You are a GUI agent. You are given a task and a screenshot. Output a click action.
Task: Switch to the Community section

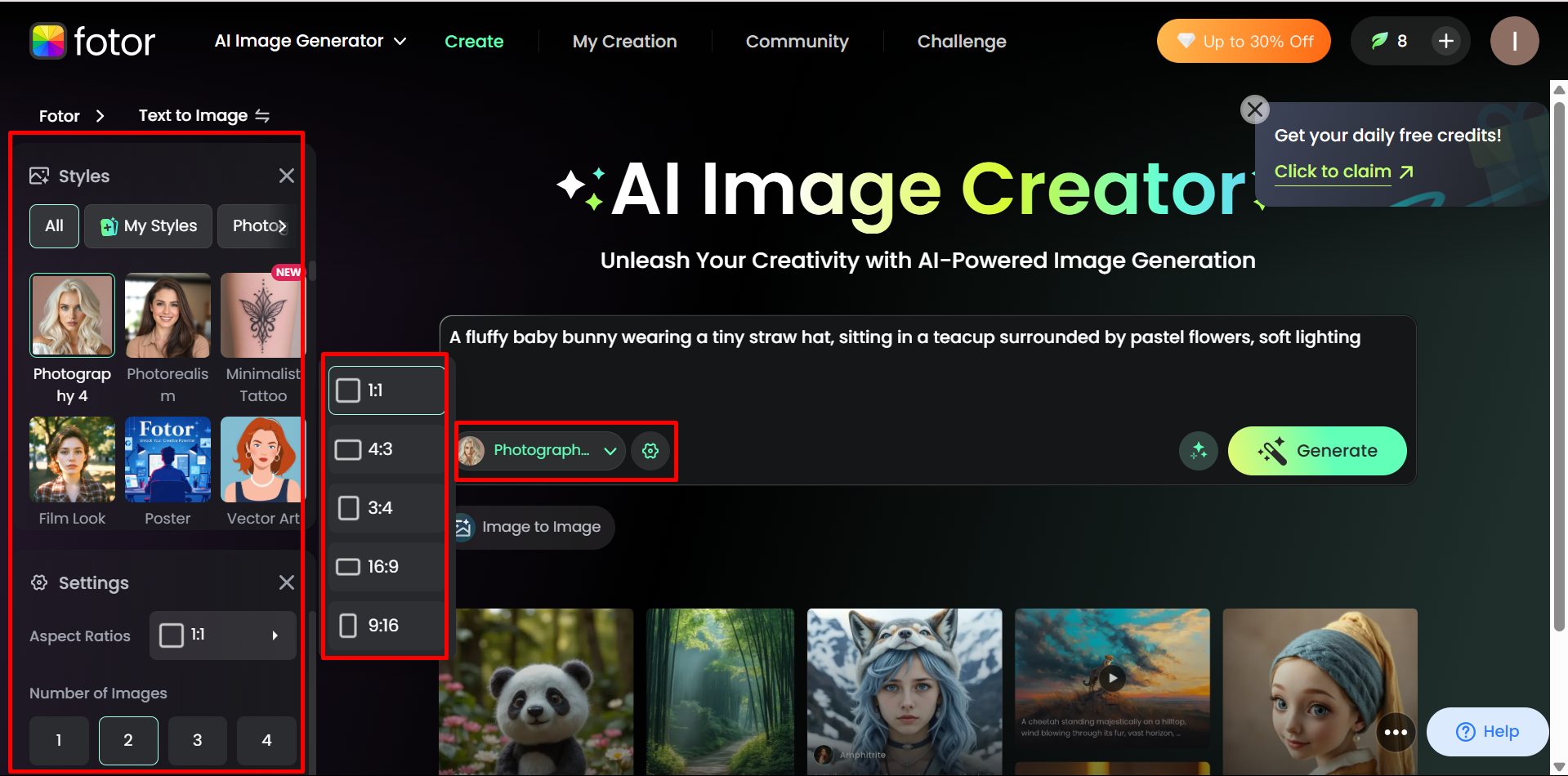(797, 41)
